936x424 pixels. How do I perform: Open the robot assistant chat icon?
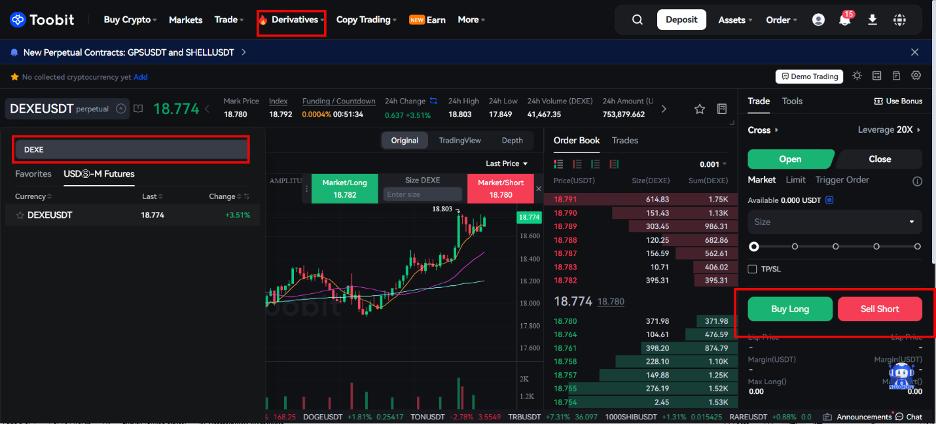(901, 376)
